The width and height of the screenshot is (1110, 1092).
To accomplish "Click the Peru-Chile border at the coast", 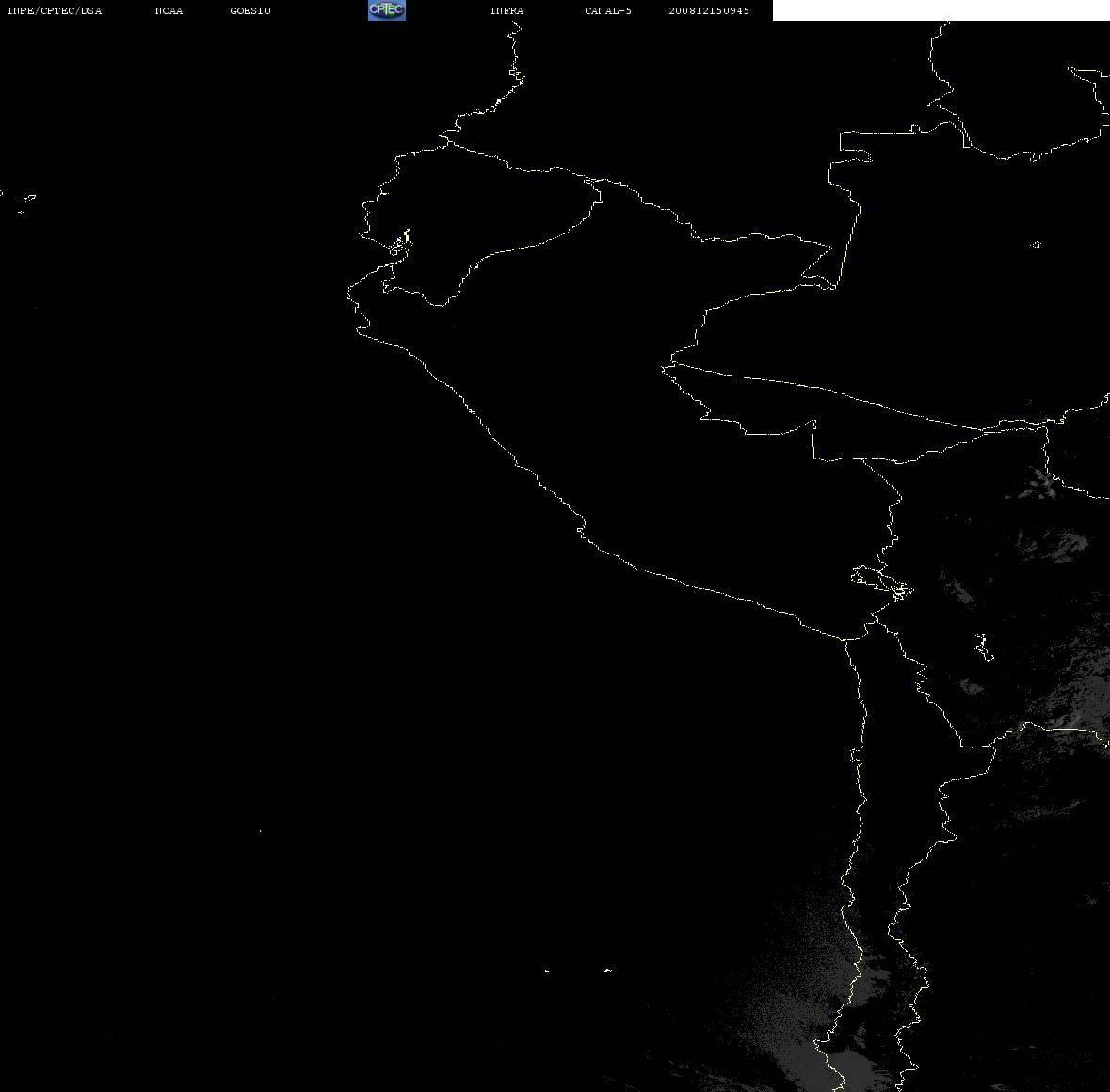I will [x=845, y=639].
